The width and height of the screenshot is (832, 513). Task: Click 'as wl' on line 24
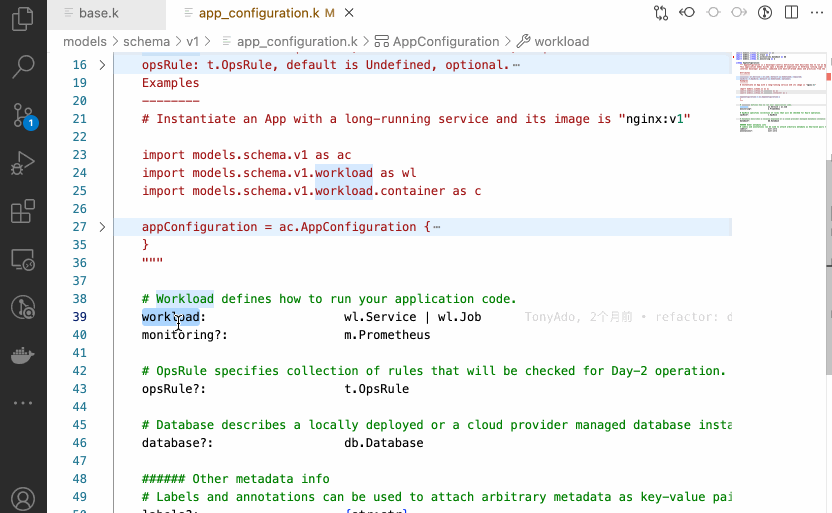tap(398, 173)
